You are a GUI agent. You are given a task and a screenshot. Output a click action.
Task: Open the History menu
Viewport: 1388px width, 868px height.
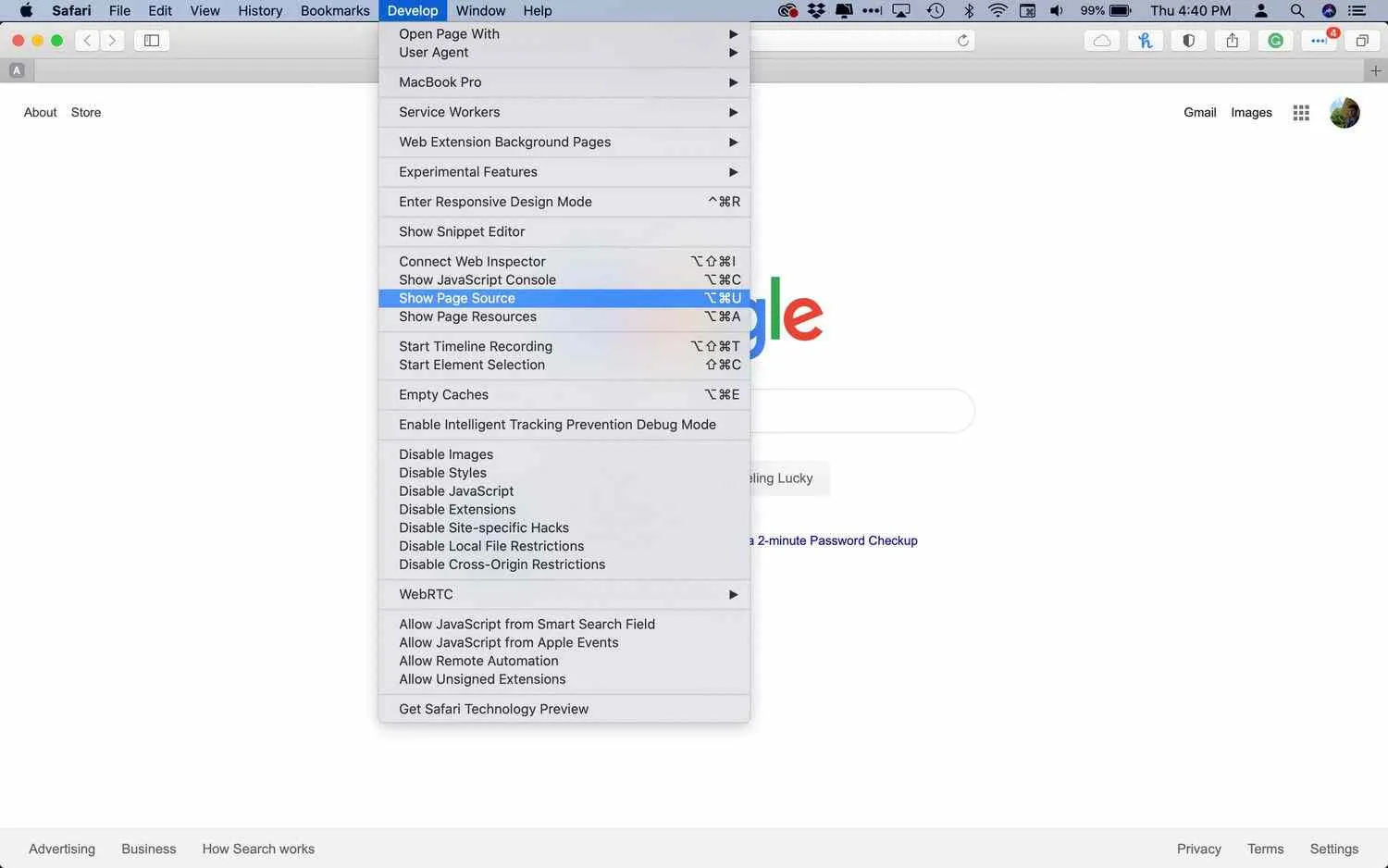point(260,11)
